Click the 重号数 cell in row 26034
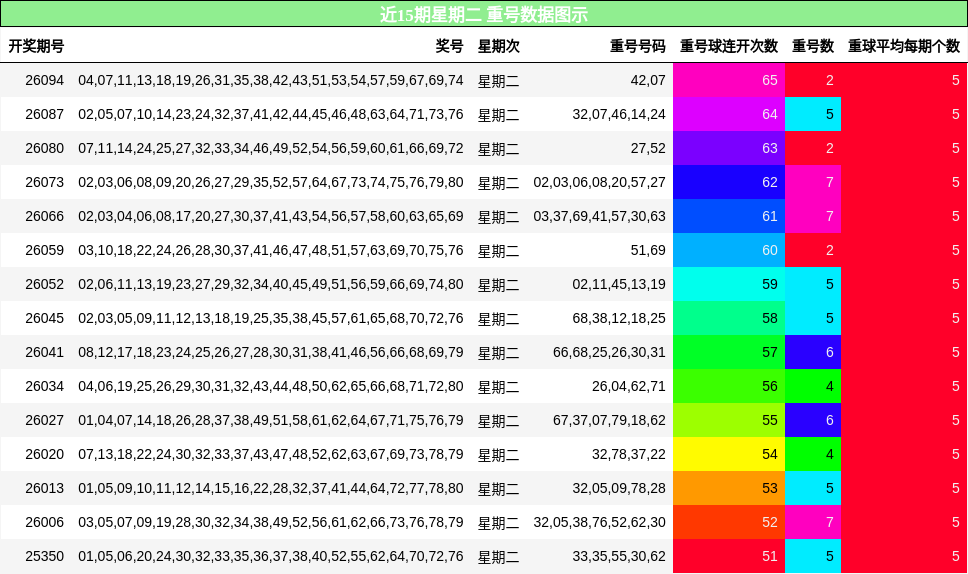Screen dimensions: 968x574 pos(813,386)
